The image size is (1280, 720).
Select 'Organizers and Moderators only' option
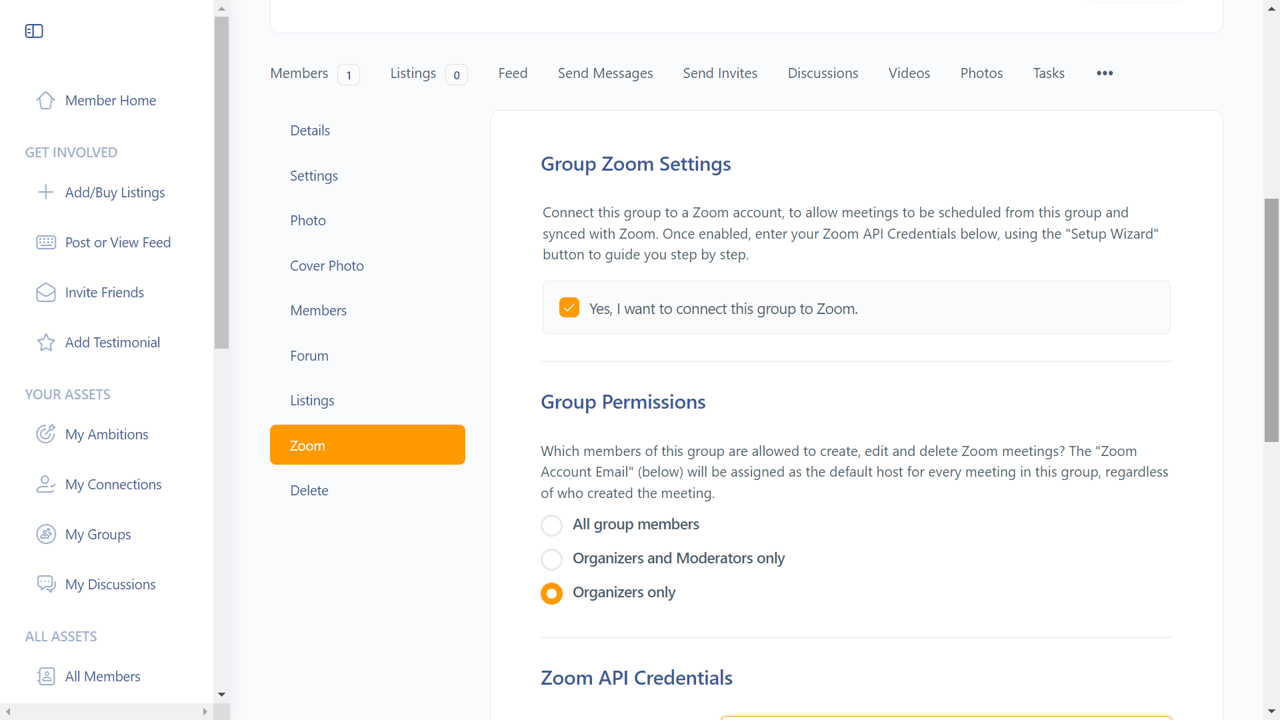tap(551, 559)
